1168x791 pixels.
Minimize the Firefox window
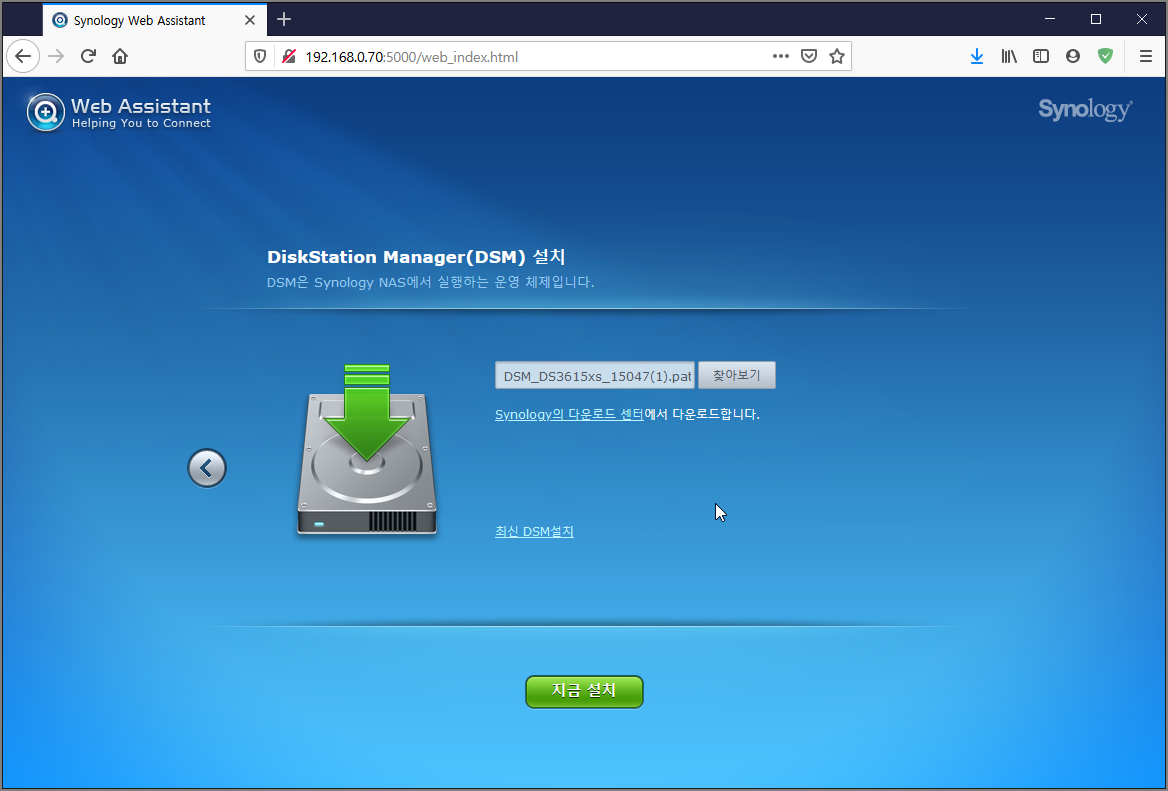pos(1050,19)
